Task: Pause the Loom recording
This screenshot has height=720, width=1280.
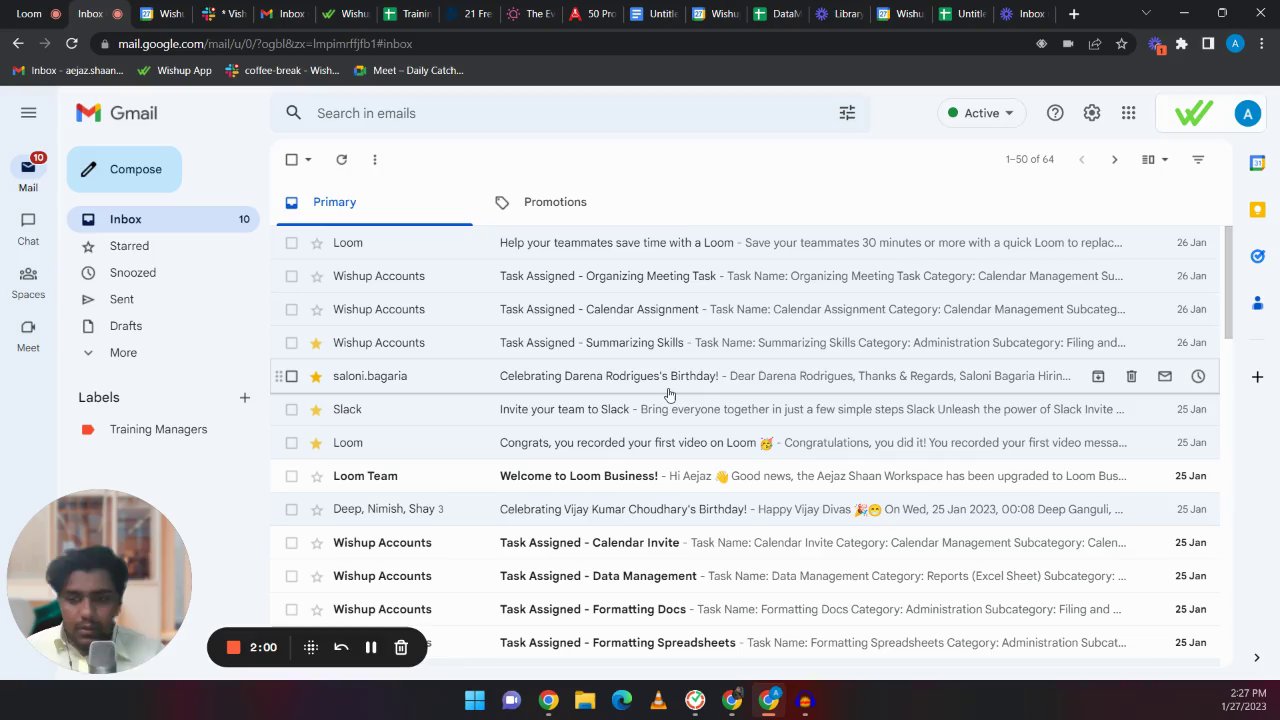Action: point(371,647)
